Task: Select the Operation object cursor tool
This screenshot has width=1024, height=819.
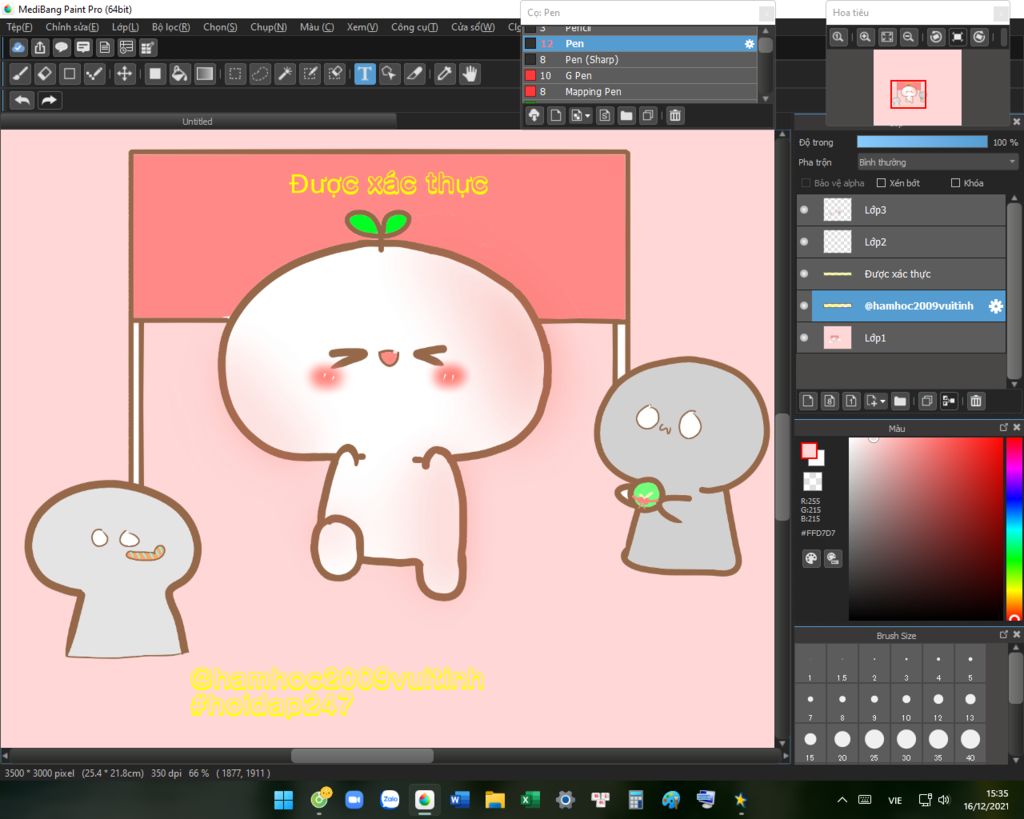Action: 389,74
